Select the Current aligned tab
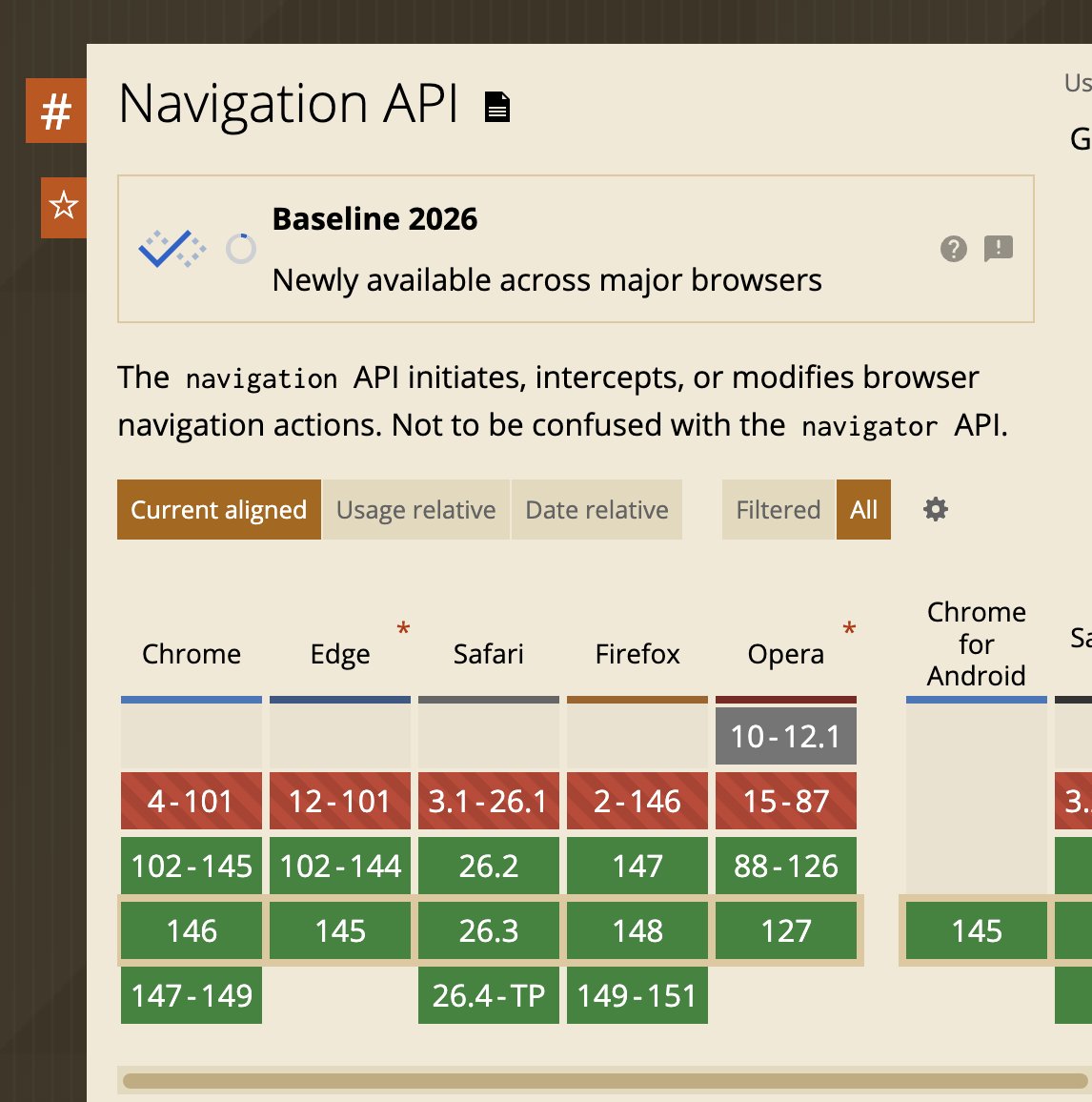 (x=218, y=510)
